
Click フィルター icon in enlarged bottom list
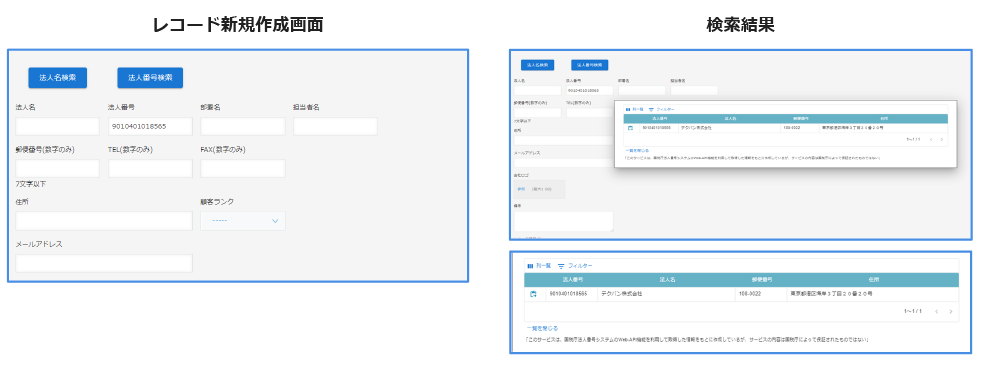click(561, 266)
